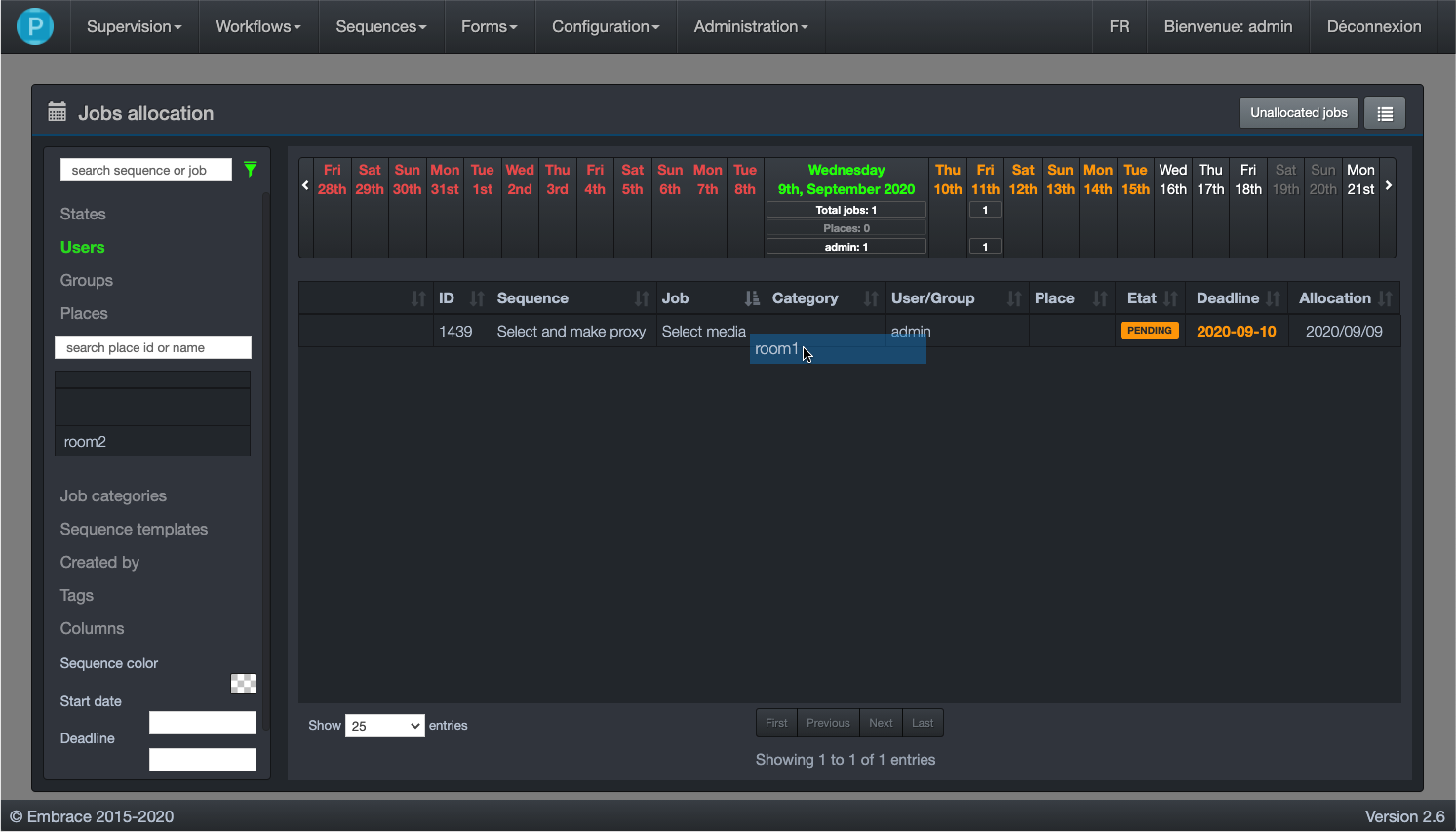1456x832 pixels.
Task: Go to next dates with right arrow
Action: pyautogui.click(x=1389, y=185)
